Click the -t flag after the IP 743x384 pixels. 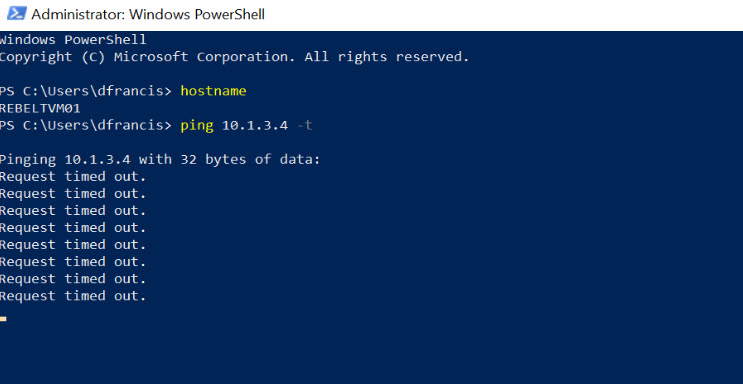click(304, 126)
